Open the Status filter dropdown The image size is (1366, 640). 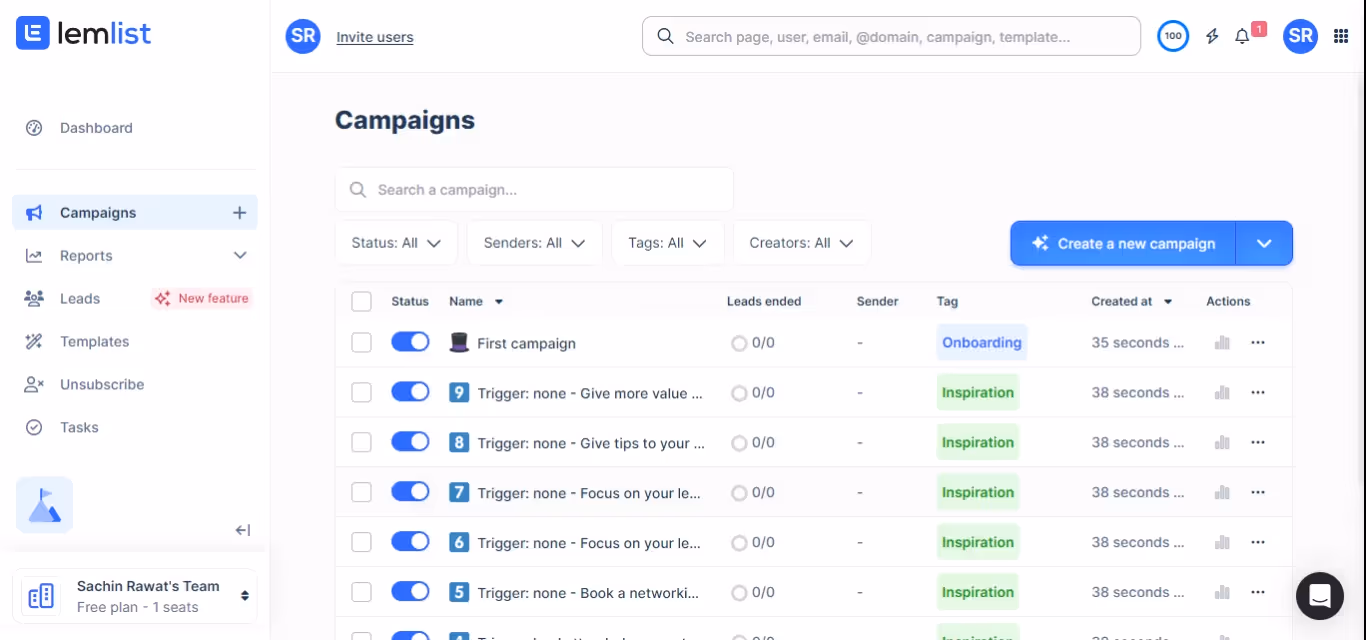tap(396, 242)
